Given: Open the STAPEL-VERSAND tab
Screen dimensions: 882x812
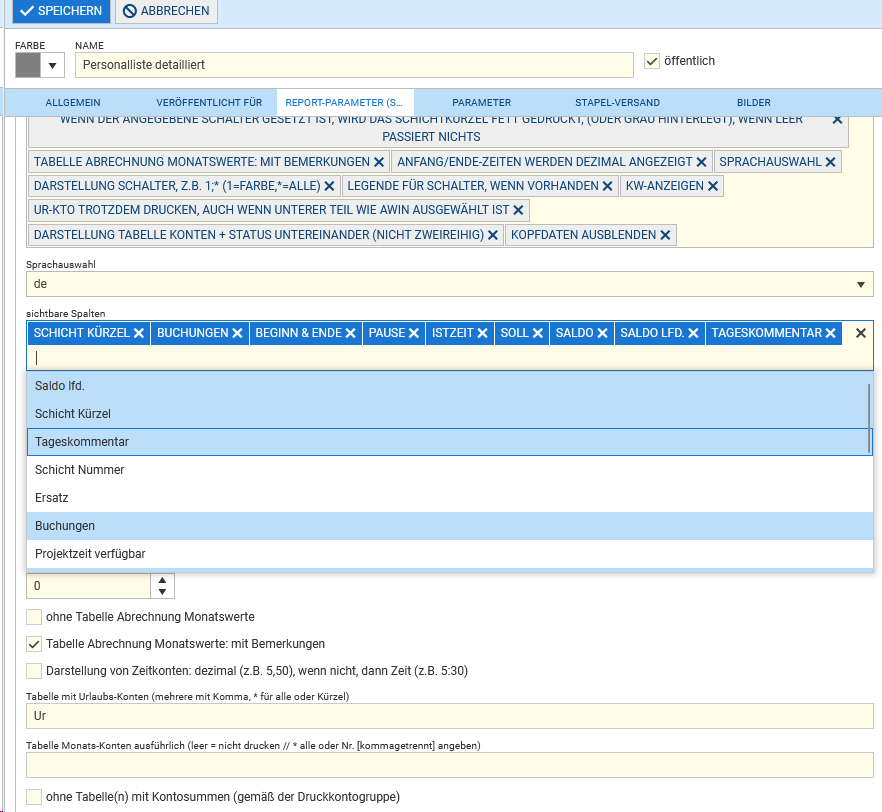Looking at the screenshot, I should point(618,103).
